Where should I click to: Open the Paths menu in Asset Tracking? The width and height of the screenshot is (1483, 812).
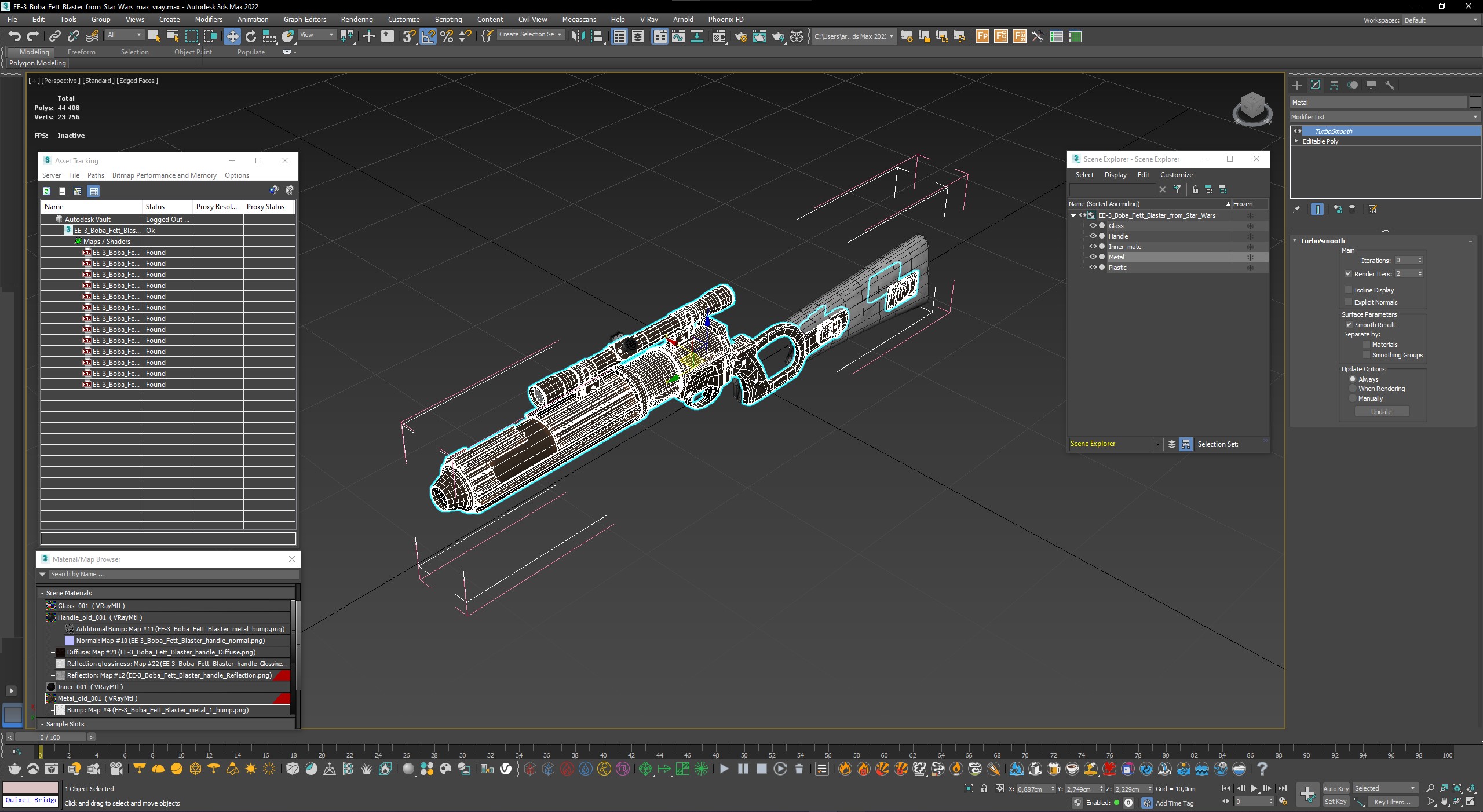(96, 175)
